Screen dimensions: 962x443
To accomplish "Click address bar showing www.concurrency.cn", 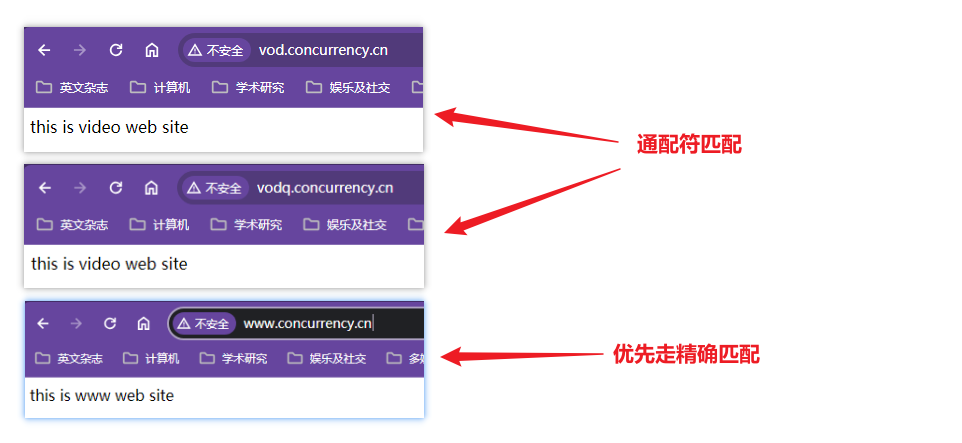I will tap(296, 323).
